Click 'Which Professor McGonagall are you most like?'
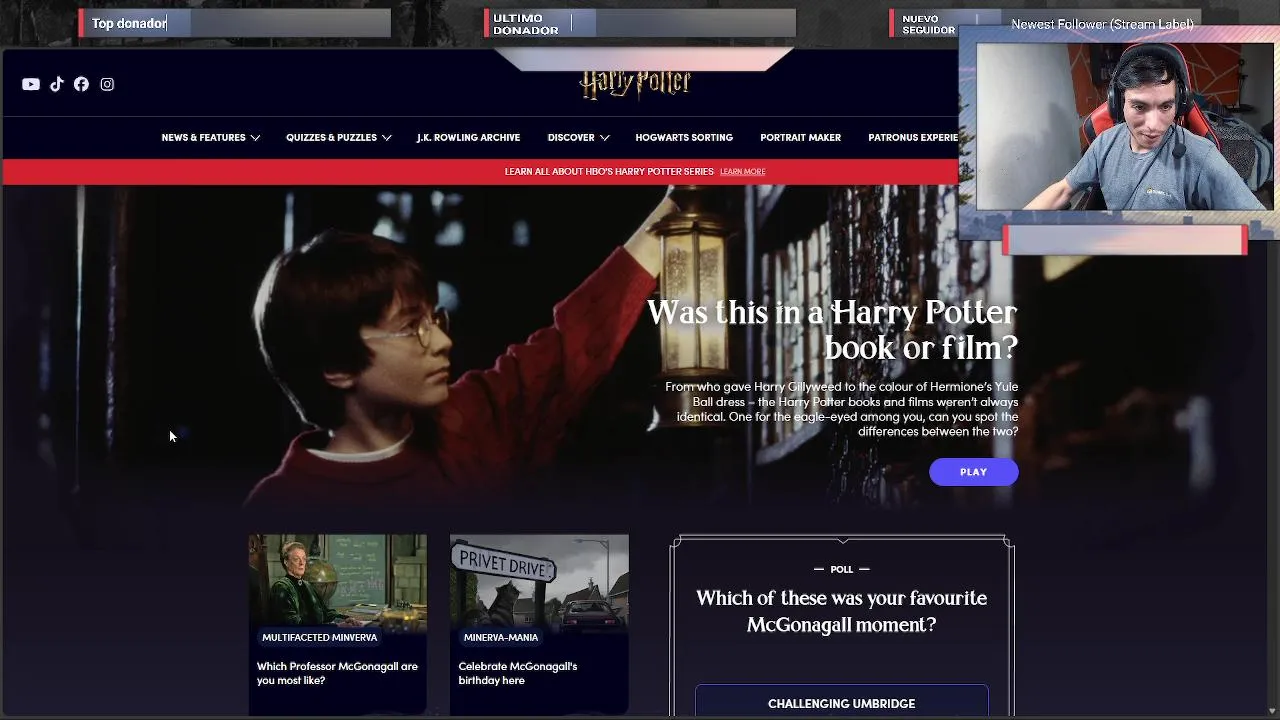The image size is (1280, 720). pyautogui.click(x=337, y=673)
